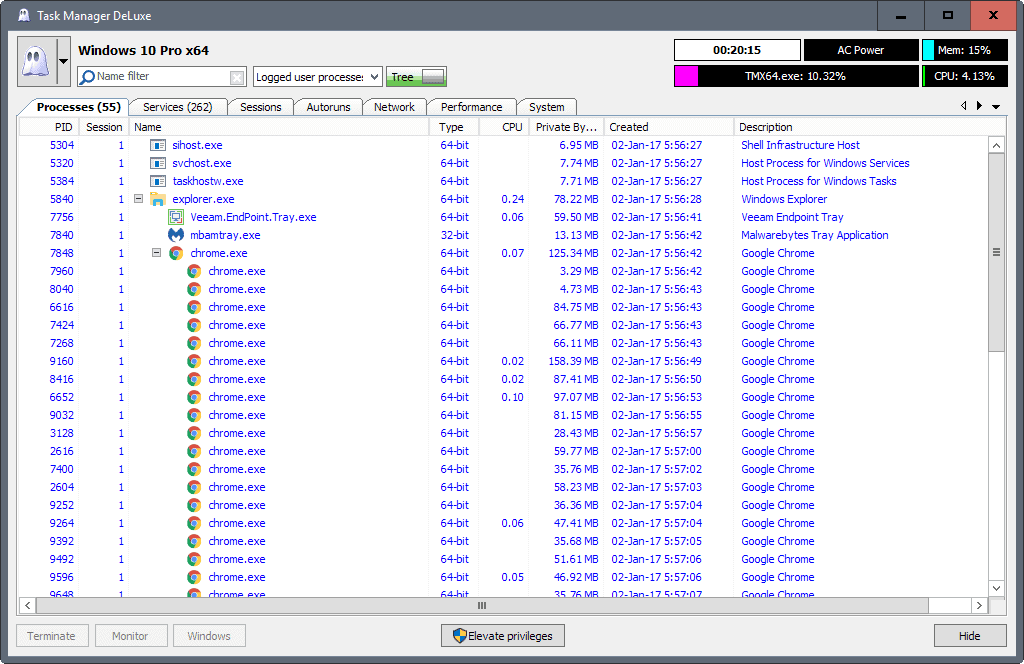This screenshot has width=1024, height=664.
Task: Open the Autoruns tab
Action: 328,107
